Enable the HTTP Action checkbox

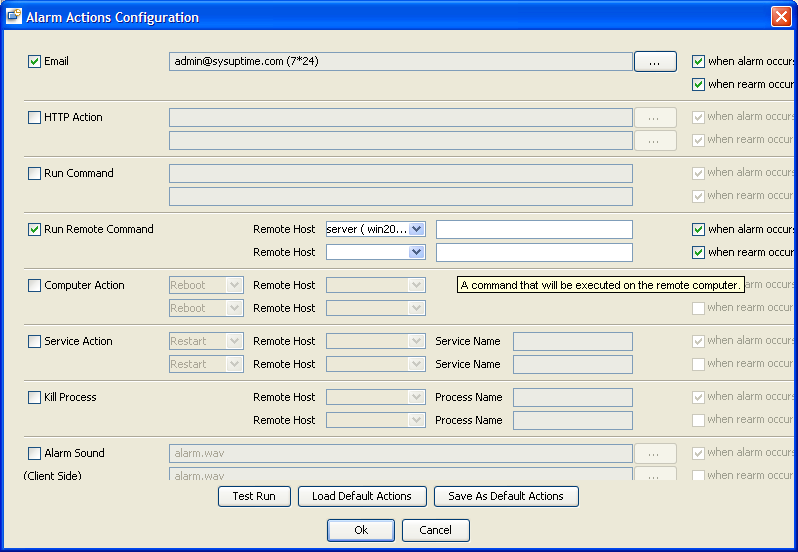point(35,118)
